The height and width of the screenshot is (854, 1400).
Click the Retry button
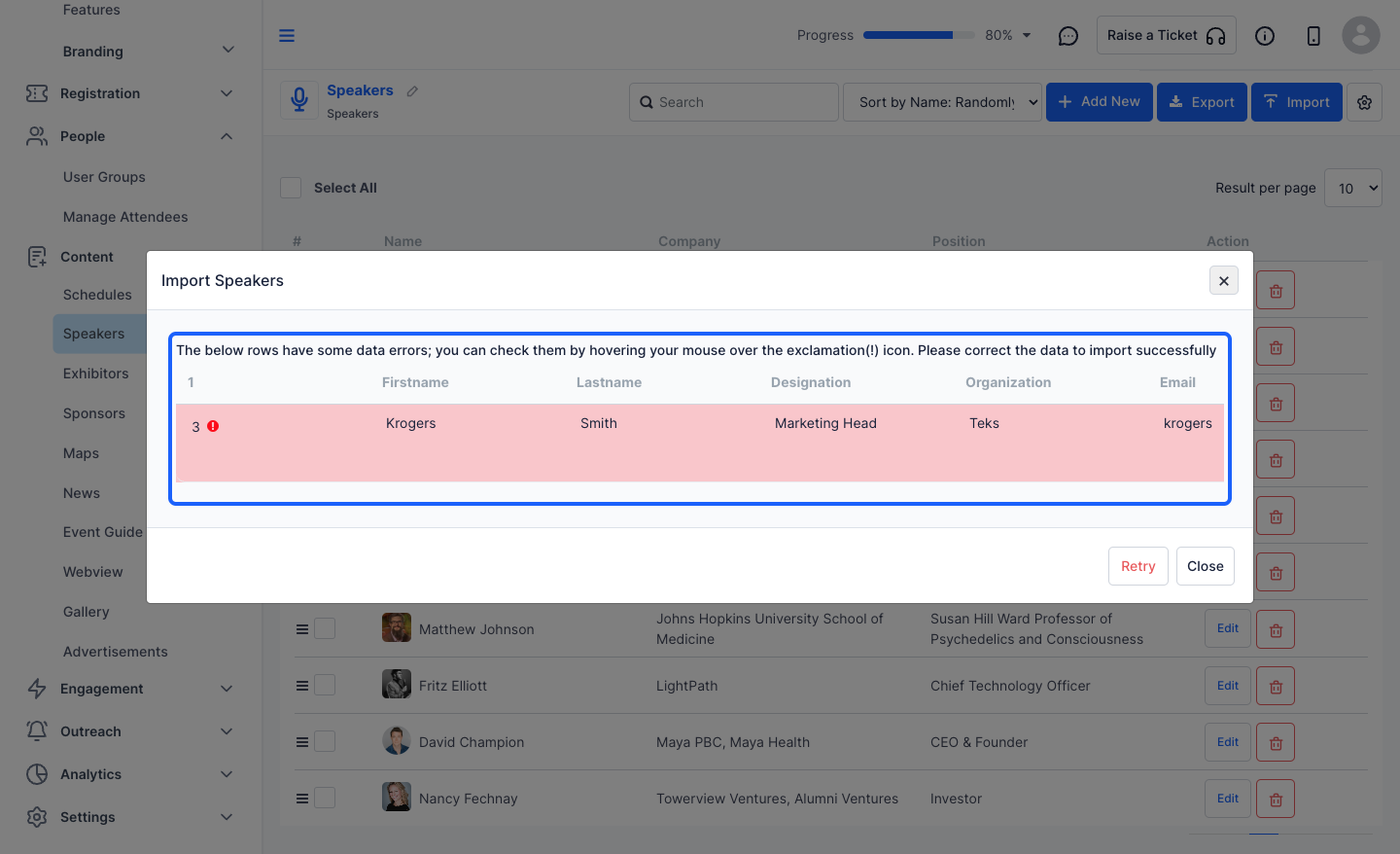pyautogui.click(x=1137, y=566)
